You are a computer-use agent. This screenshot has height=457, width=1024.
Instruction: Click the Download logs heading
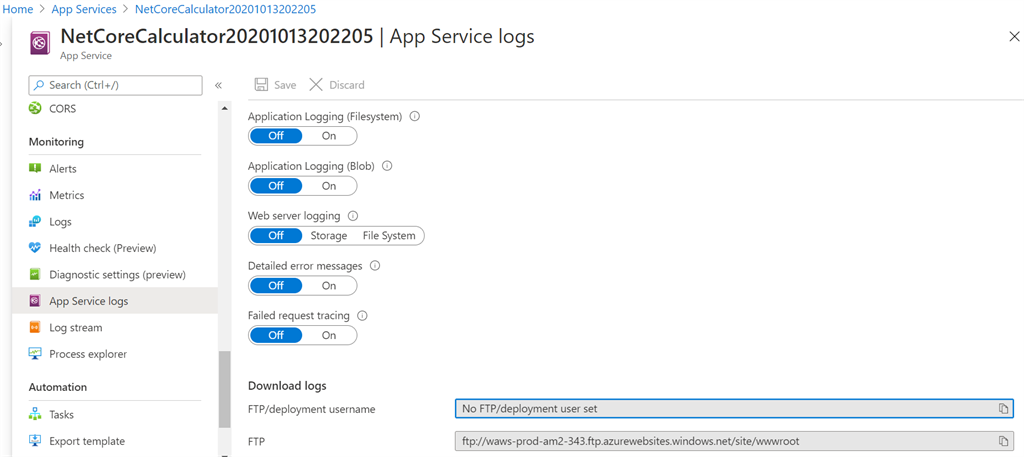point(287,385)
